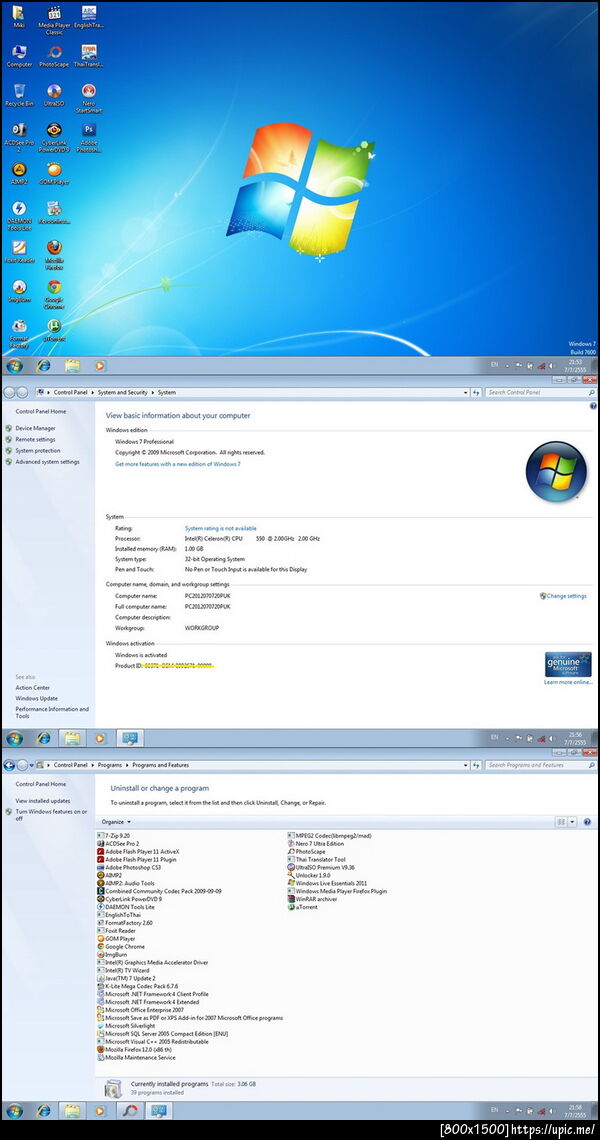
Task: Click View installed updates
Action: (43, 800)
